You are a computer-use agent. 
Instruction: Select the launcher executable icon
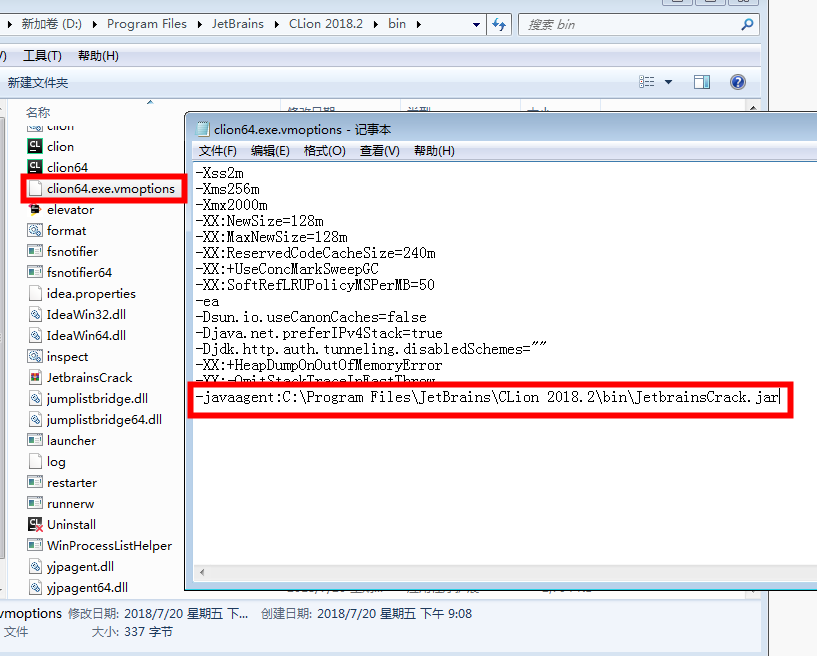pos(35,440)
